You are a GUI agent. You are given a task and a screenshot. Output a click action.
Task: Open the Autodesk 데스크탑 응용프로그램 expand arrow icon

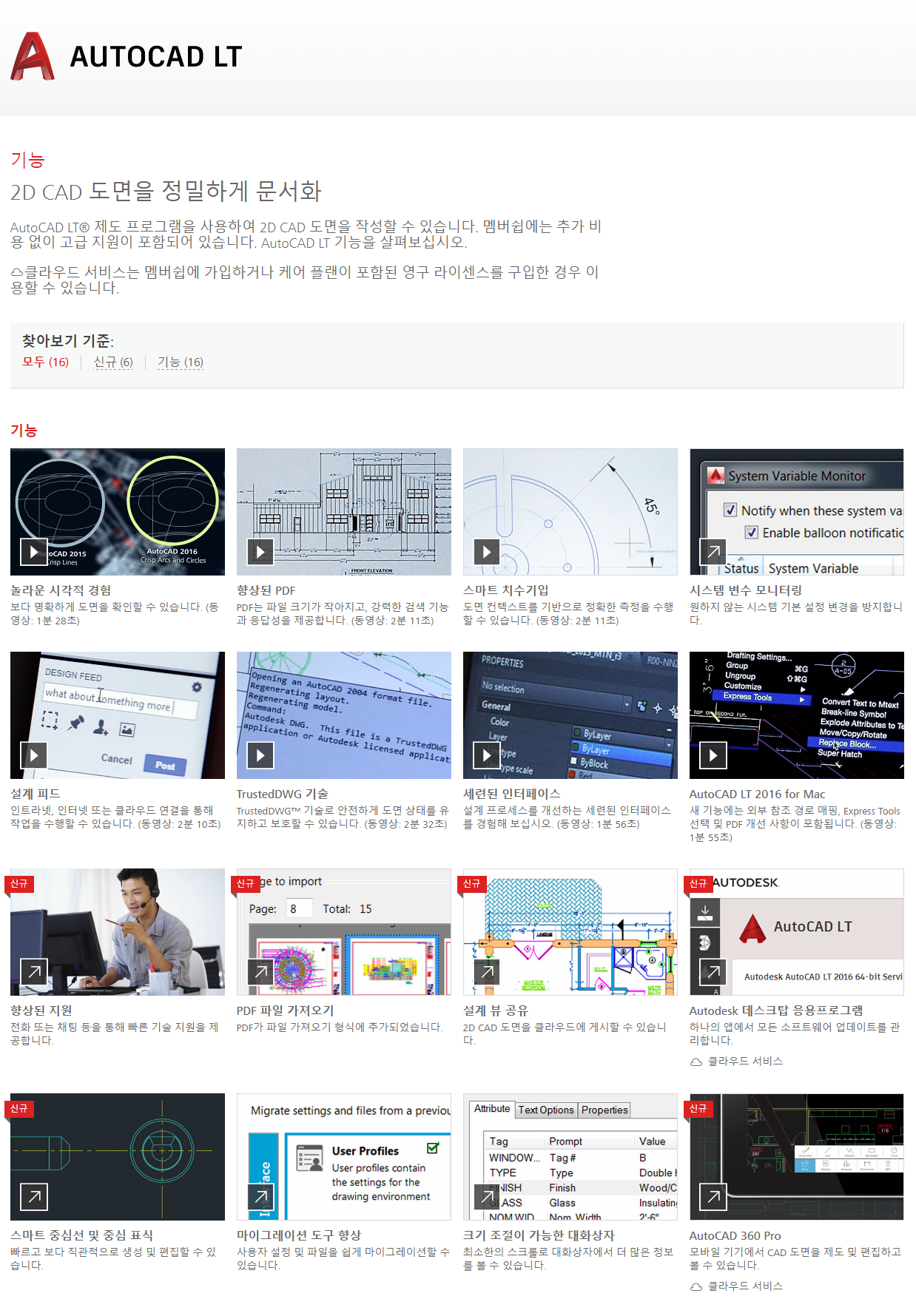coord(713,972)
